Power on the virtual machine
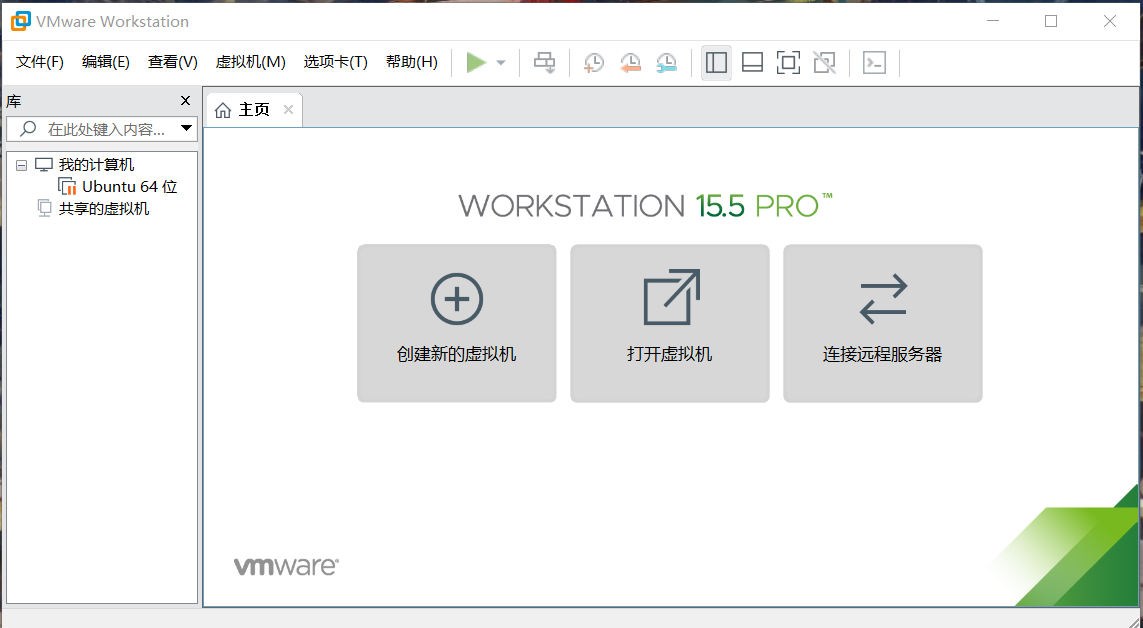 tap(476, 62)
